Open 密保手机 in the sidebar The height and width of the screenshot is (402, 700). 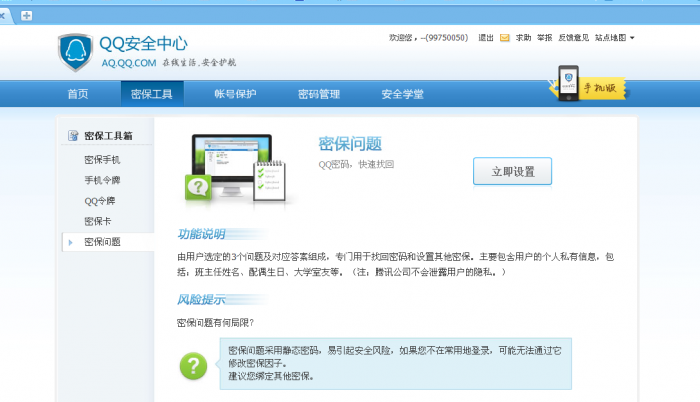[x=102, y=159]
